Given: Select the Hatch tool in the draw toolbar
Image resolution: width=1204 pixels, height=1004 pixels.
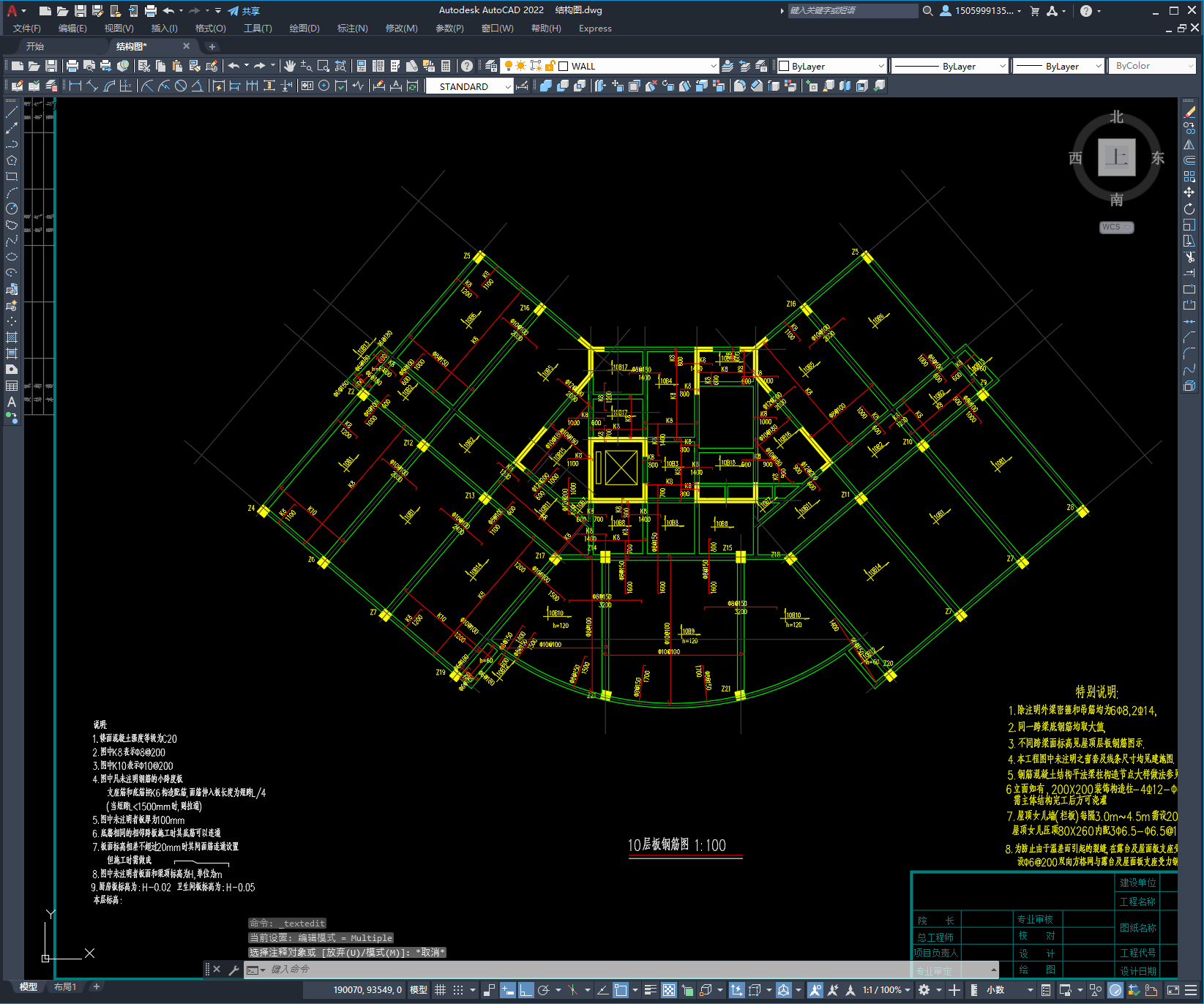Looking at the screenshot, I should click(12, 337).
